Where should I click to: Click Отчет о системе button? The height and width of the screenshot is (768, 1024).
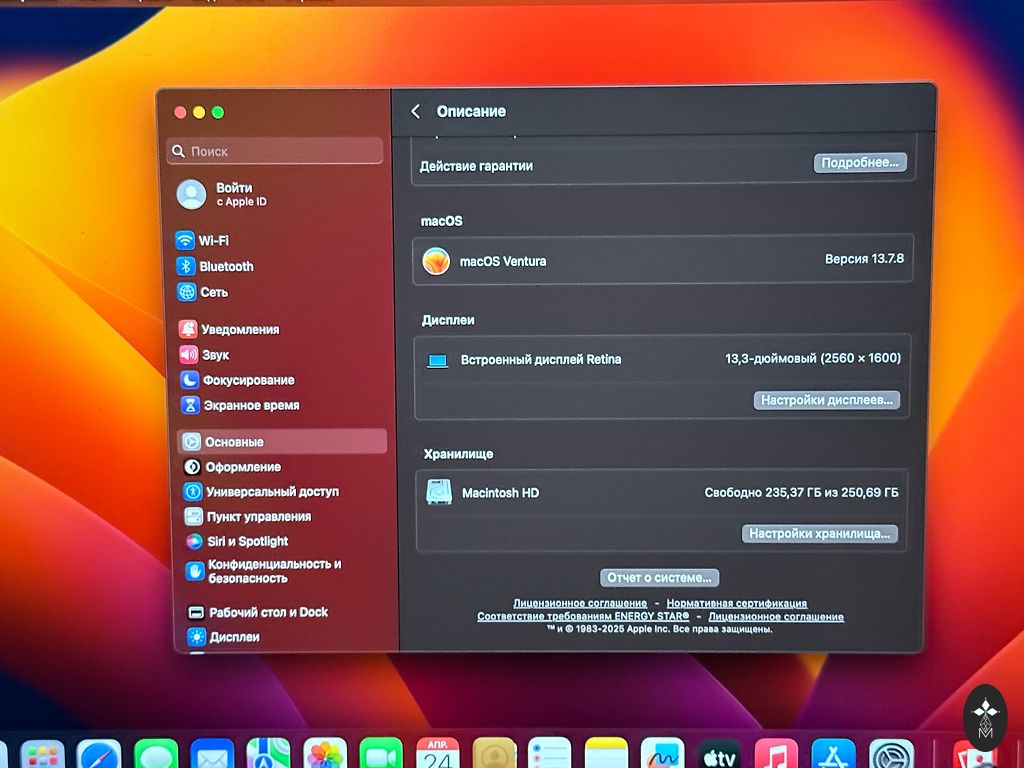pyautogui.click(x=659, y=578)
